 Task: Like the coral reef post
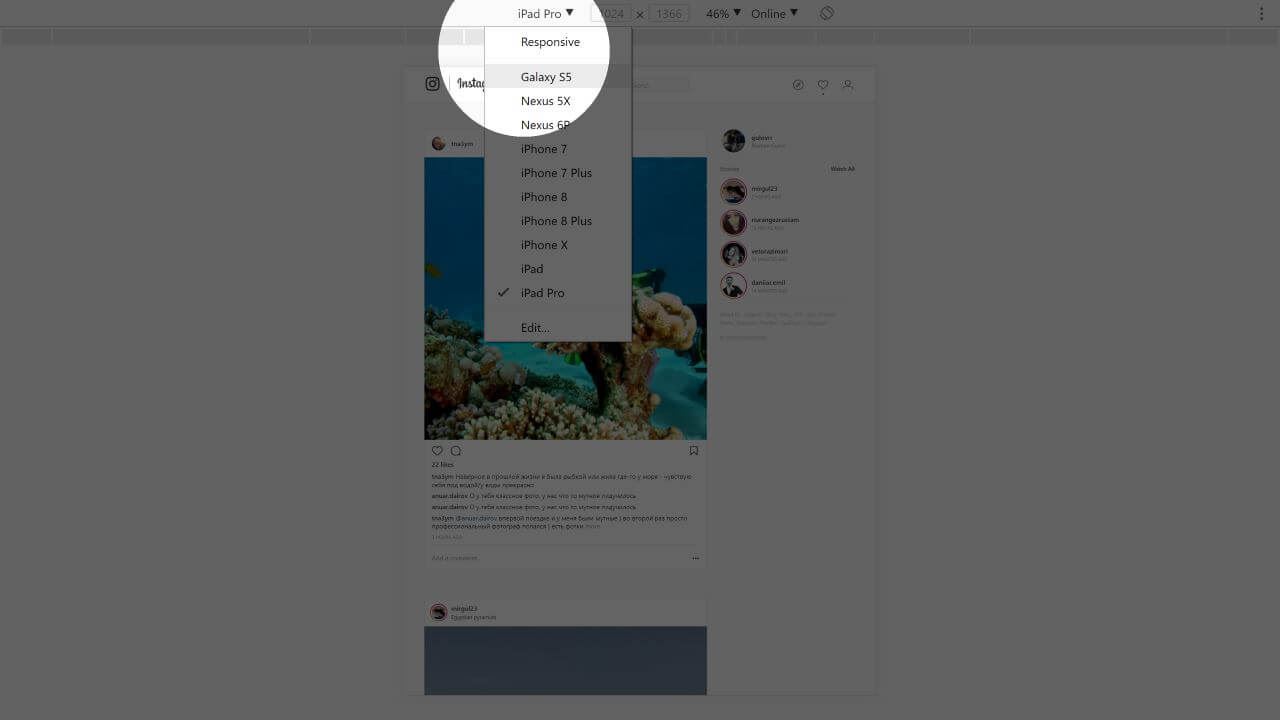(x=437, y=451)
